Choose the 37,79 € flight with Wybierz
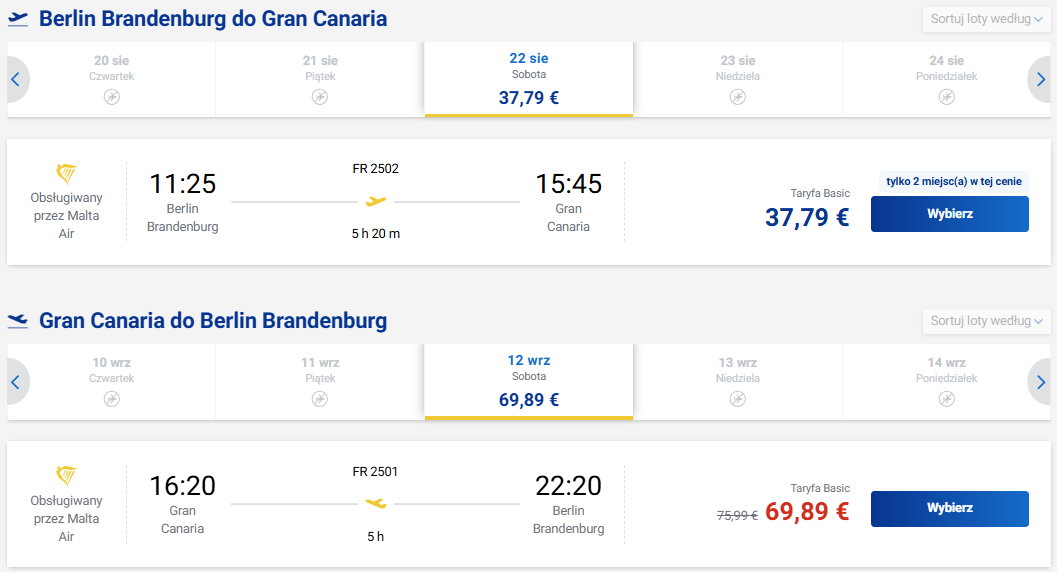 click(949, 214)
